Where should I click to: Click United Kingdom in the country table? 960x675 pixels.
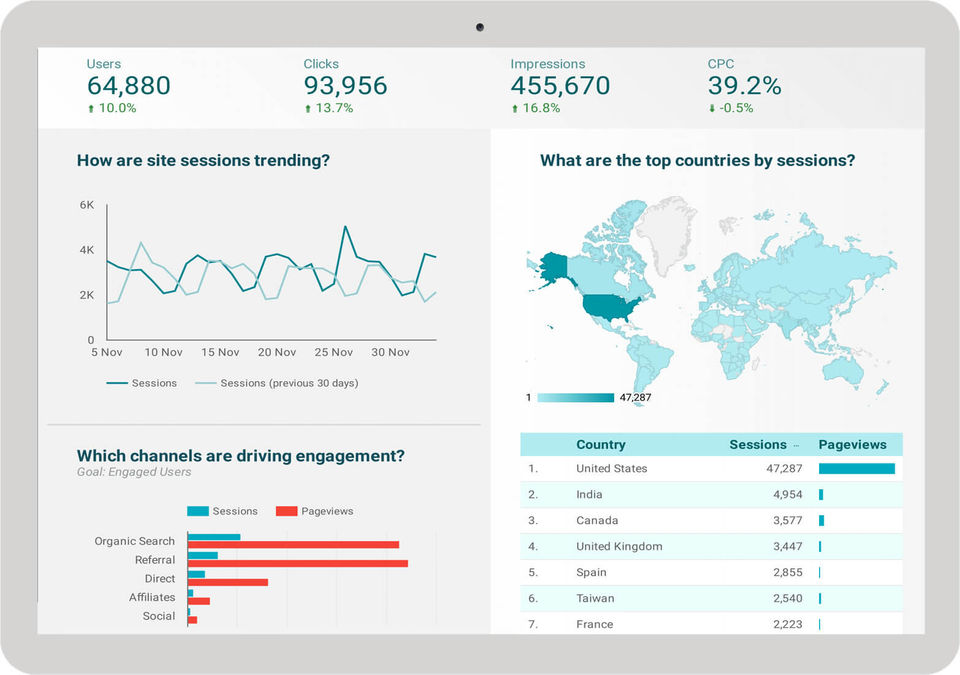click(x=619, y=546)
